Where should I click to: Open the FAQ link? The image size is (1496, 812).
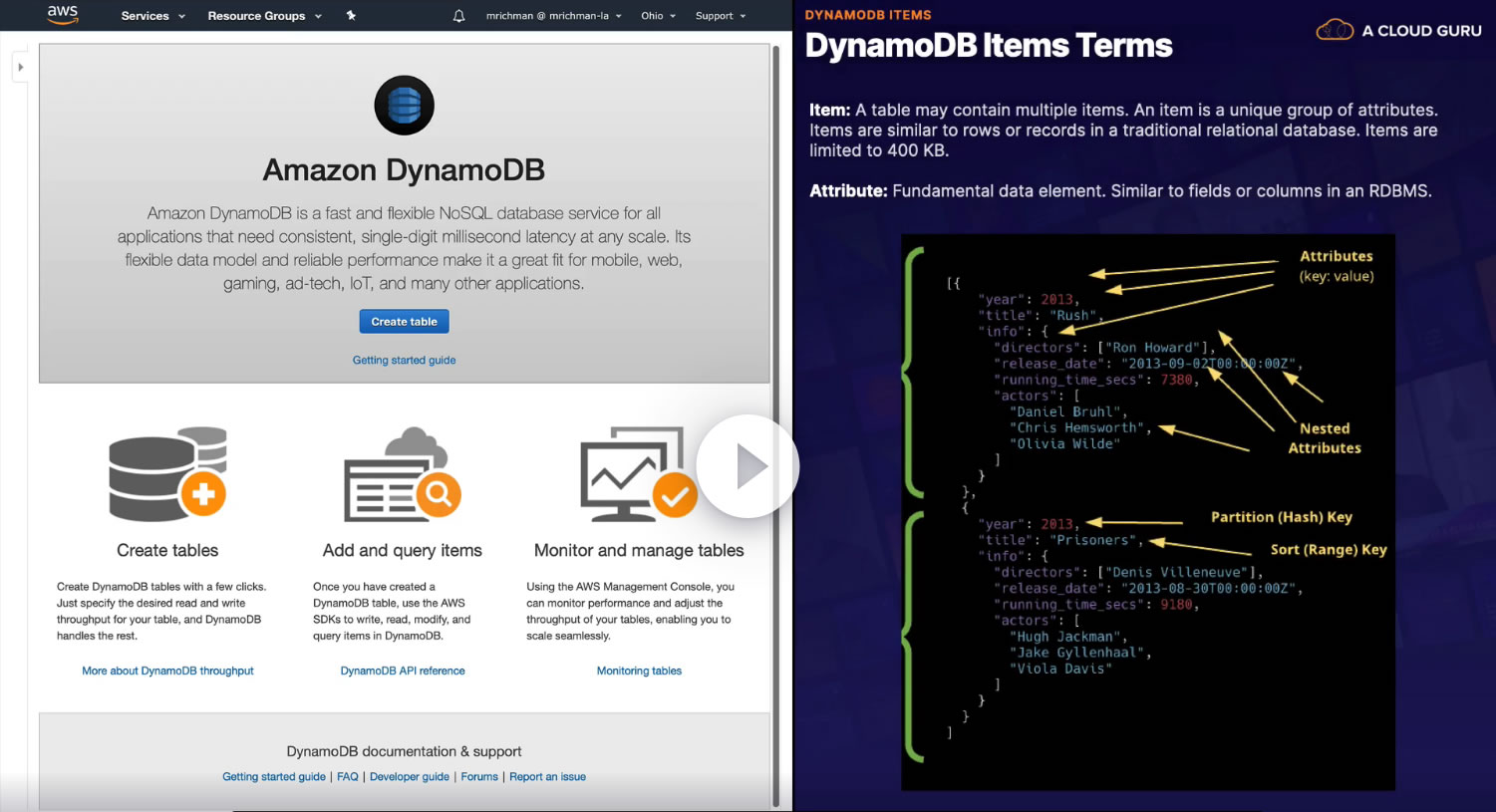tap(348, 777)
